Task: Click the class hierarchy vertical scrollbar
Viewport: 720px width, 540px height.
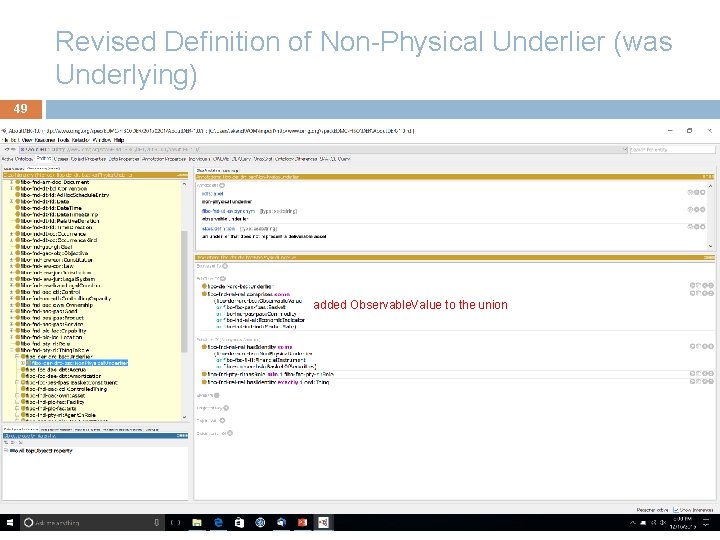Action: click(185, 291)
